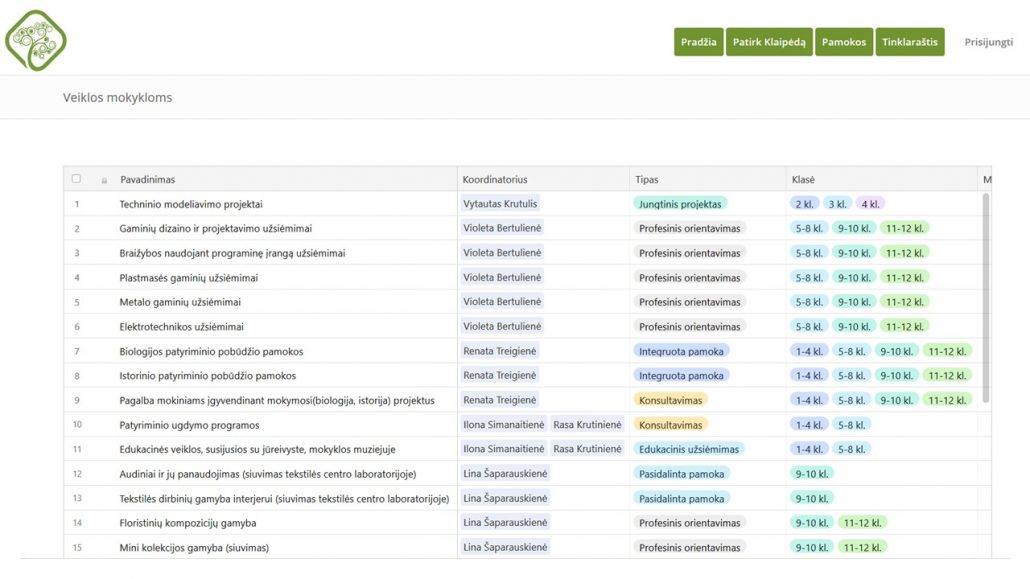This screenshot has width=1030, height=579.
Task: Click the 2 kl. class tag
Action: (804, 204)
